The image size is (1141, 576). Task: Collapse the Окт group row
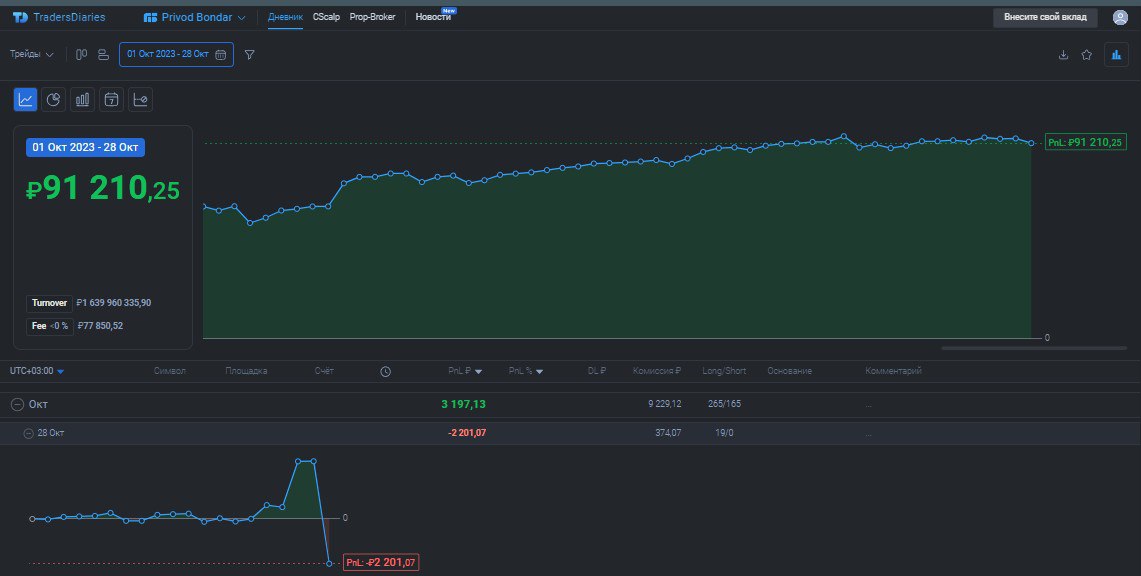(x=16, y=404)
